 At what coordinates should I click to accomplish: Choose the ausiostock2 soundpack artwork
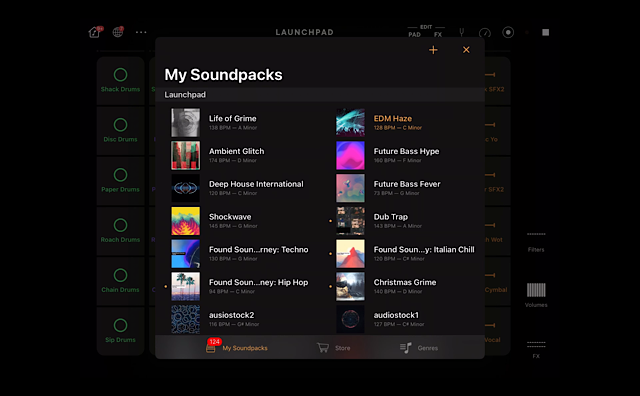click(x=185, y=319)
